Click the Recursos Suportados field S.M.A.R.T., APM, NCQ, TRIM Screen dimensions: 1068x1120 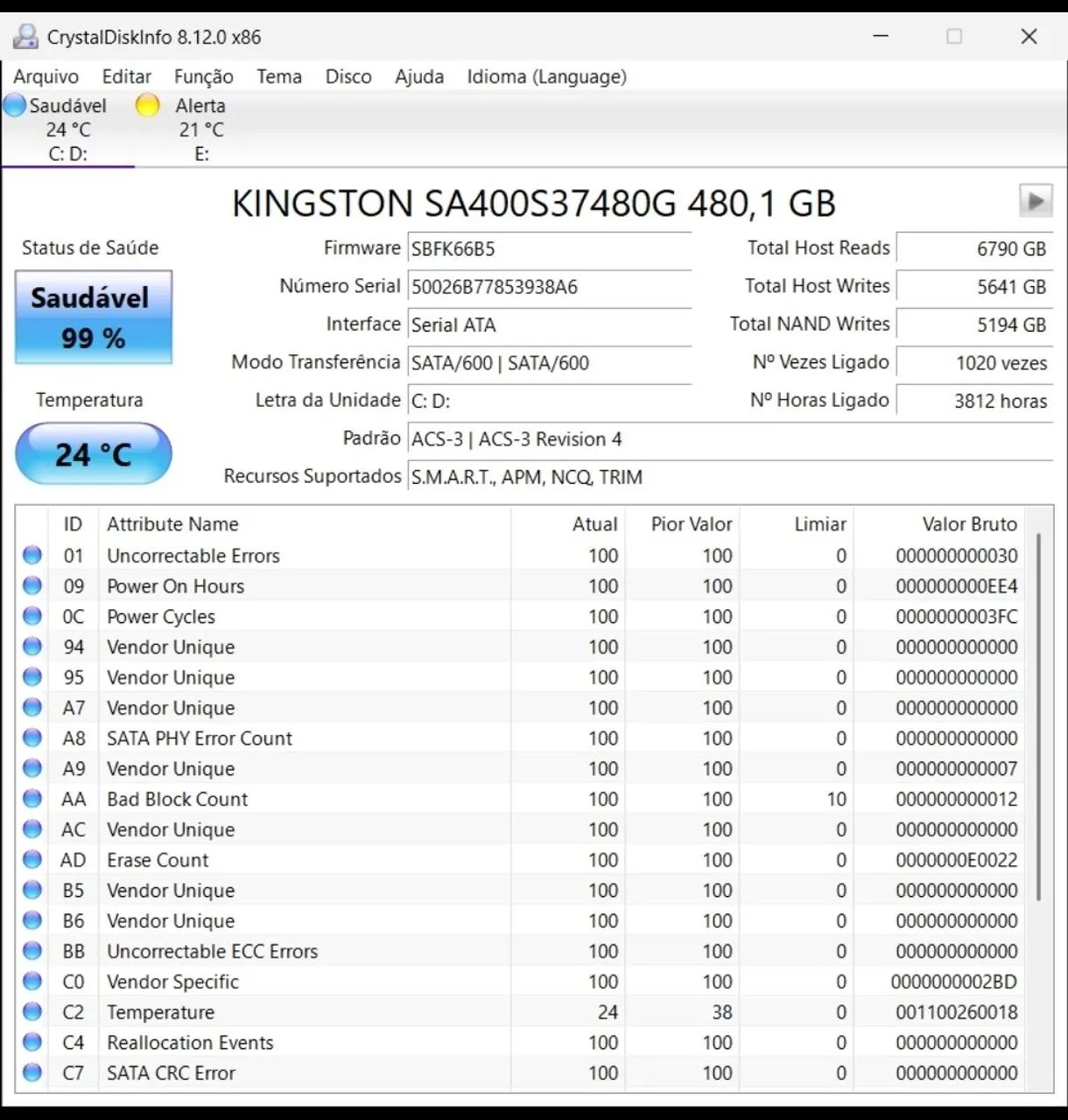pyautogui.click(x=730, y=477)
